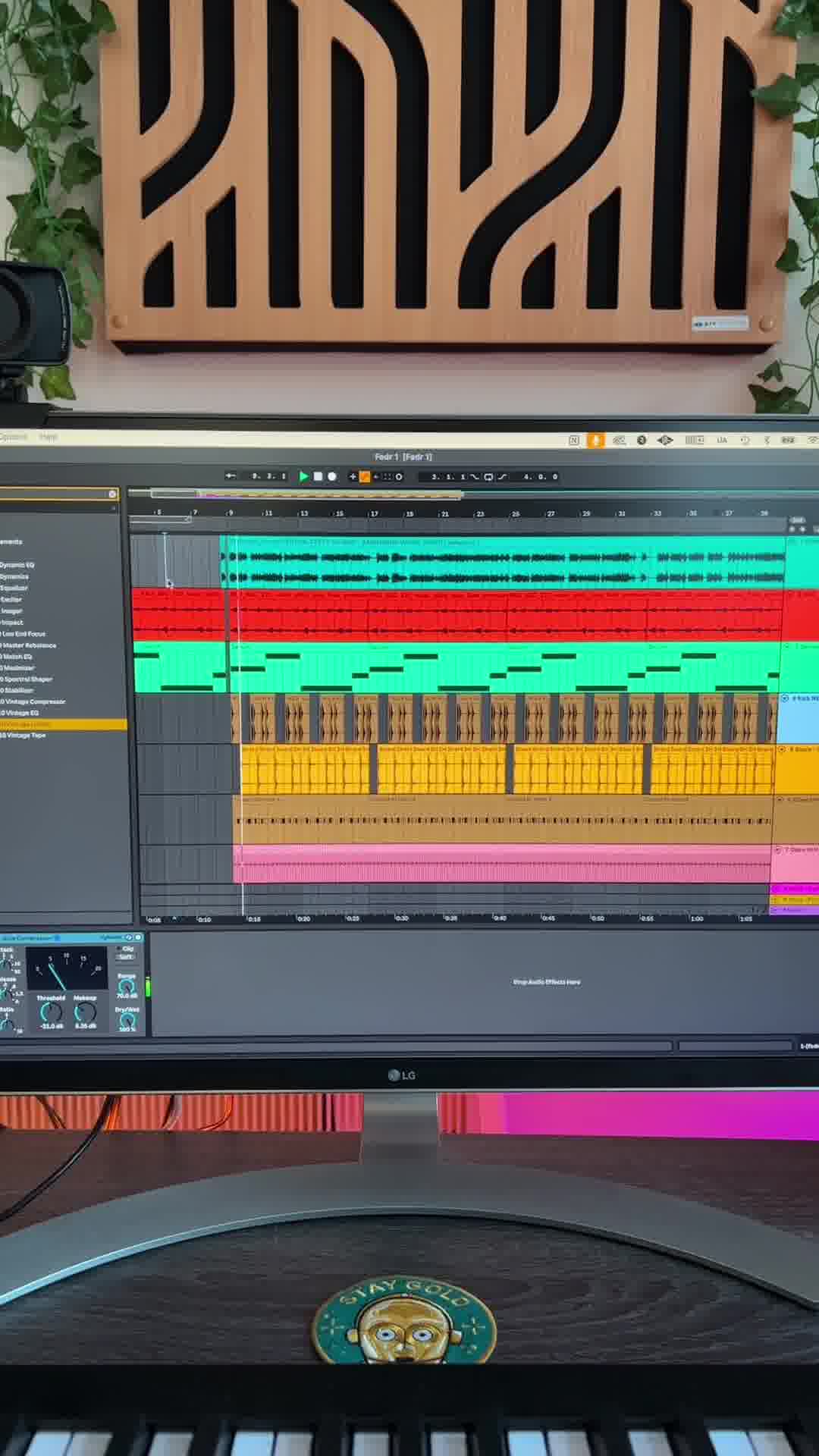
Task: Click the battery icon in menu bar
Action: 788,440
